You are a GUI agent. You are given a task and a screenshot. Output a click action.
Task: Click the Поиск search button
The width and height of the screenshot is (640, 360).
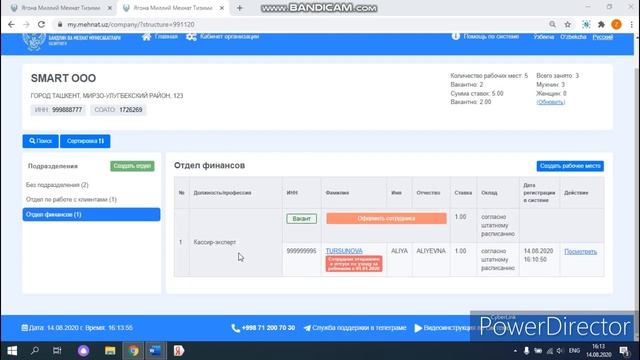[40, 141]
